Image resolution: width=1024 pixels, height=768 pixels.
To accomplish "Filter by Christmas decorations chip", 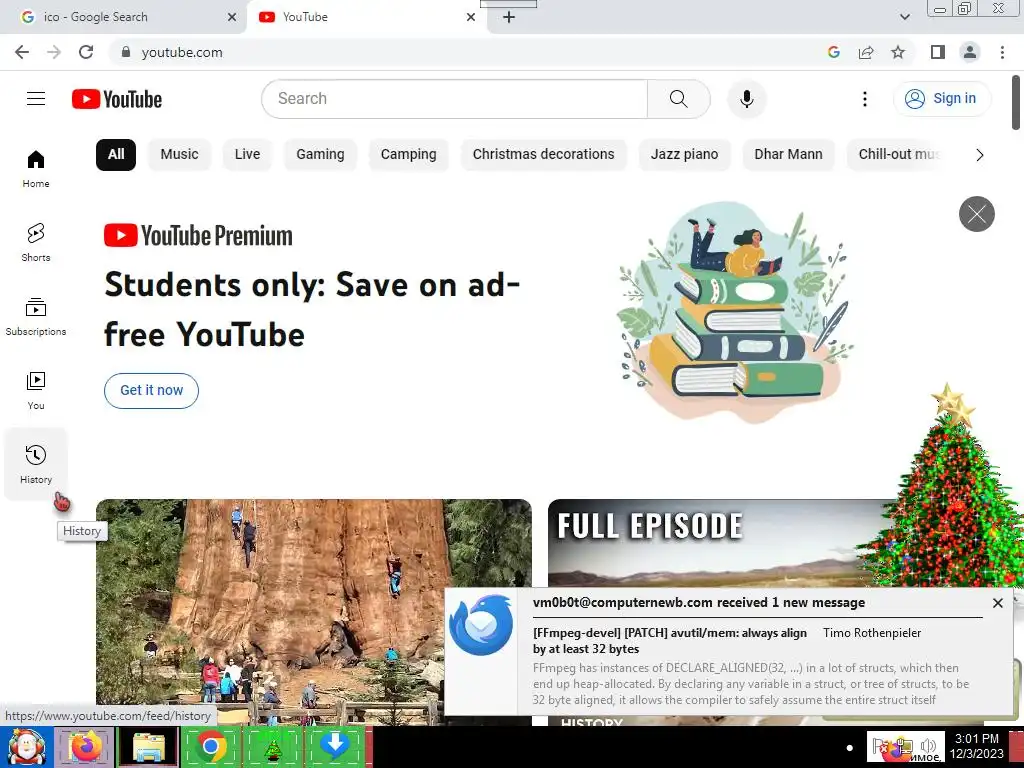I will point(543,155).
